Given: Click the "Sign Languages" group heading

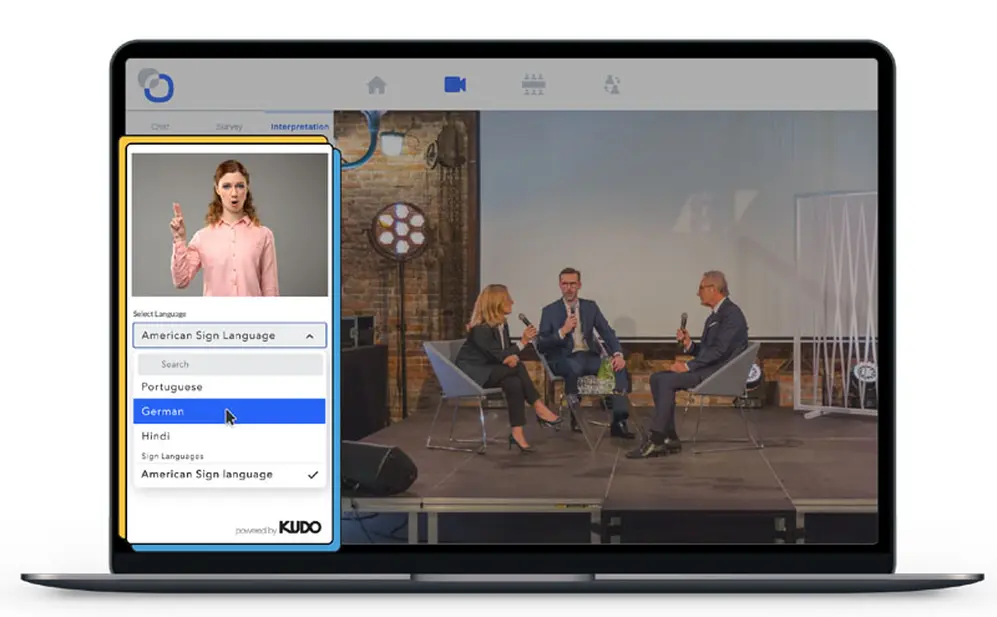Looking at the screenshot, I should click(x=172, y=456).
